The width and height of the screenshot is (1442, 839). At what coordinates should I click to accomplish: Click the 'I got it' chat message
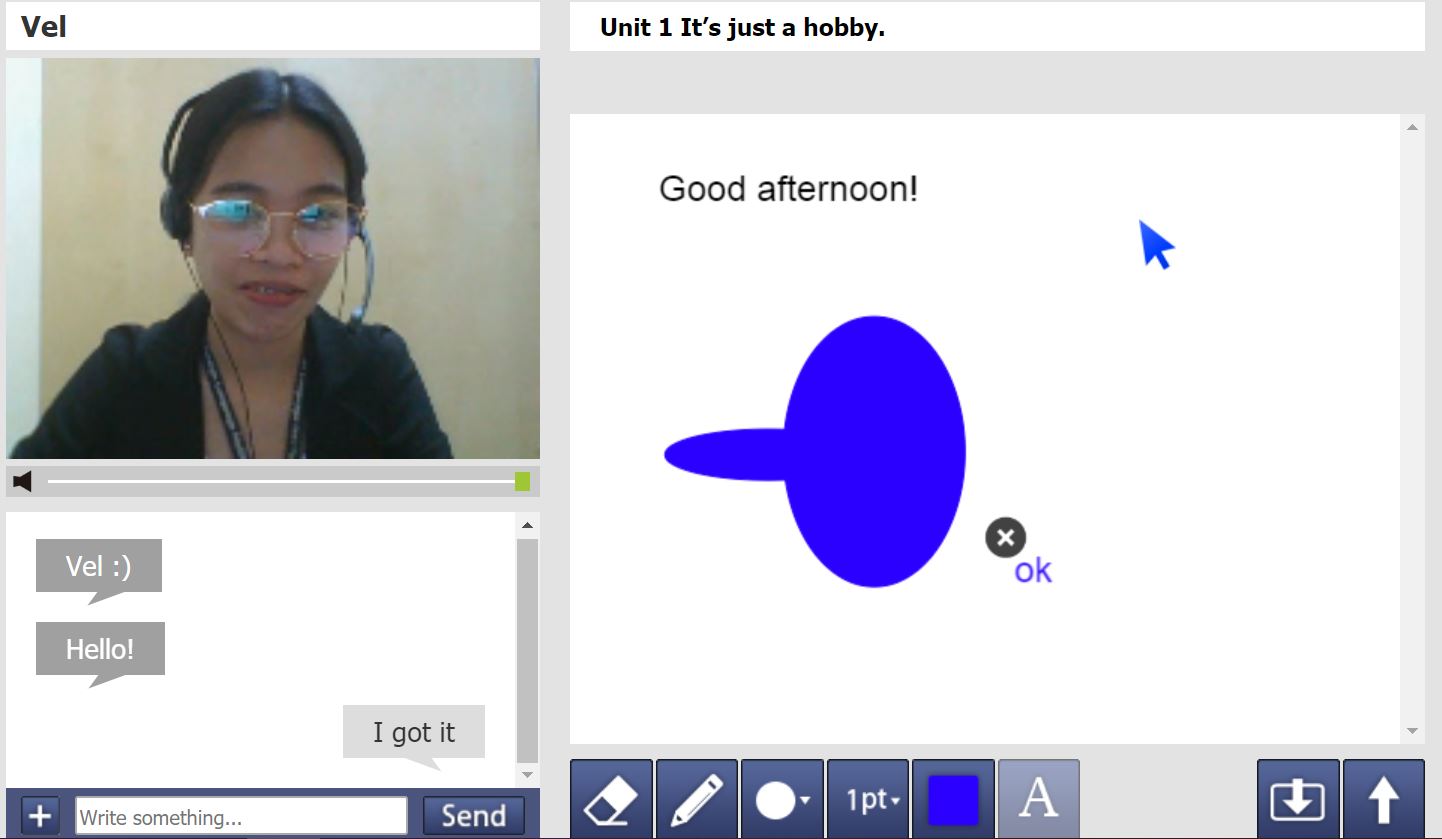413,732
